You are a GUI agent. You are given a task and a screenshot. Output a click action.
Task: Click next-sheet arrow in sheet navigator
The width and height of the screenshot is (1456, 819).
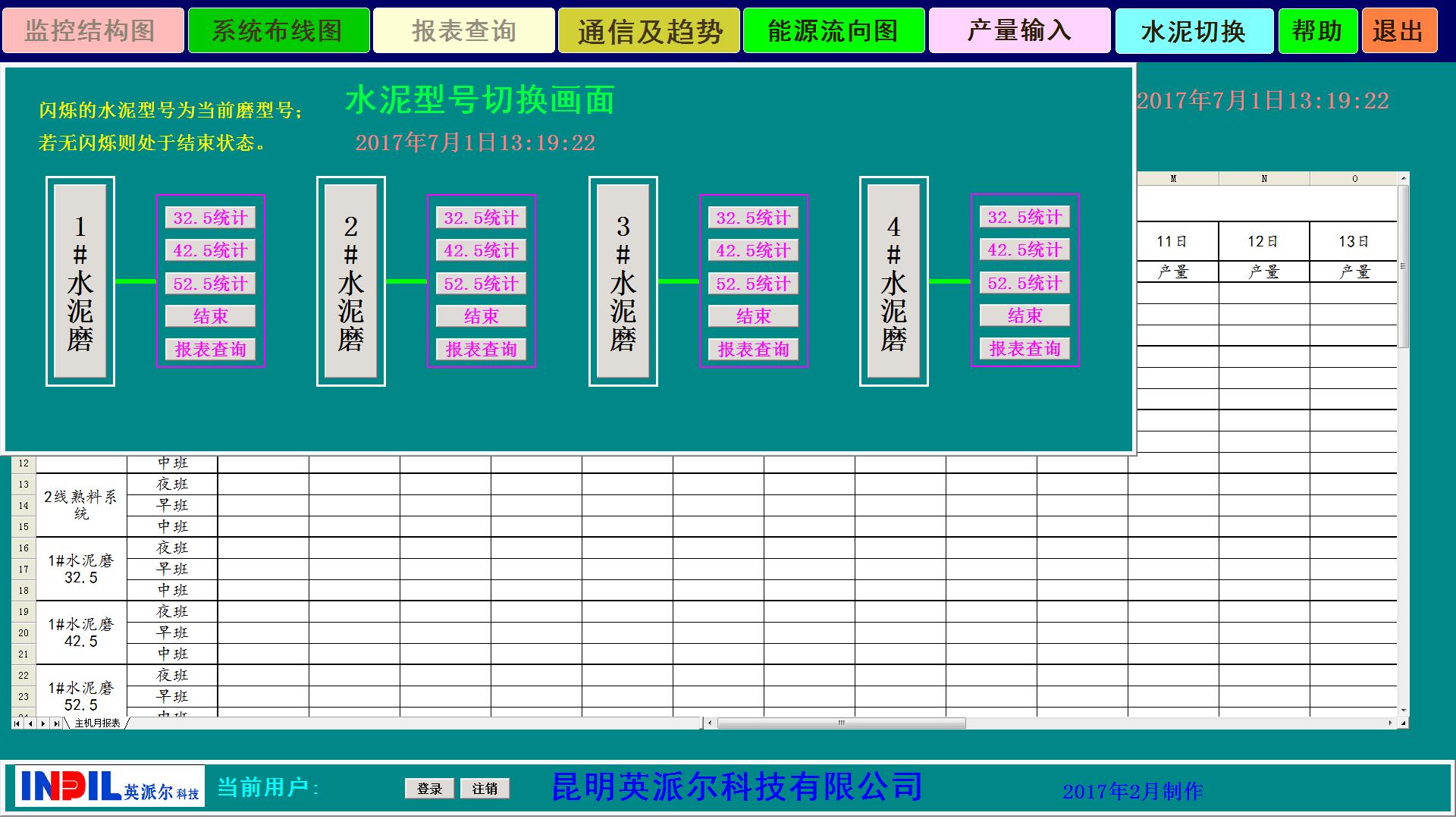pos(43,723)
